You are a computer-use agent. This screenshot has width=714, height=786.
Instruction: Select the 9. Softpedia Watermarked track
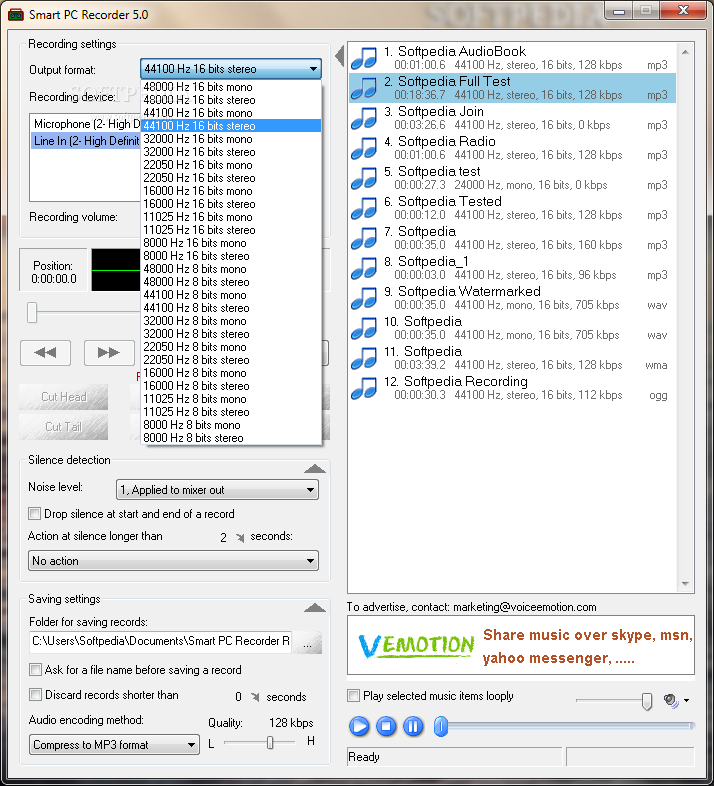(x=512, y=298)
